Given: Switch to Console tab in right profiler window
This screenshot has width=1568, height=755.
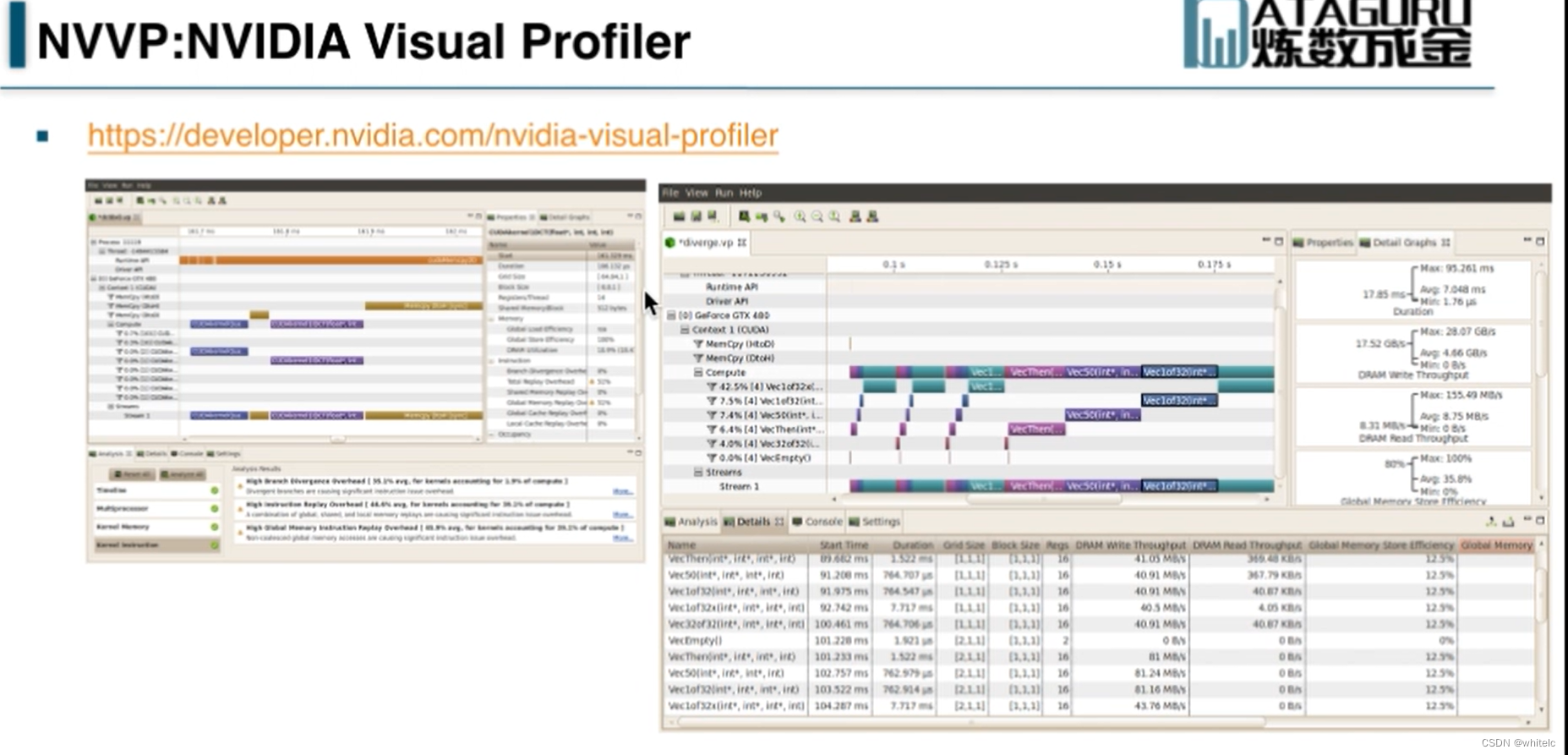Looking at the screenshot, I should 817,522.
